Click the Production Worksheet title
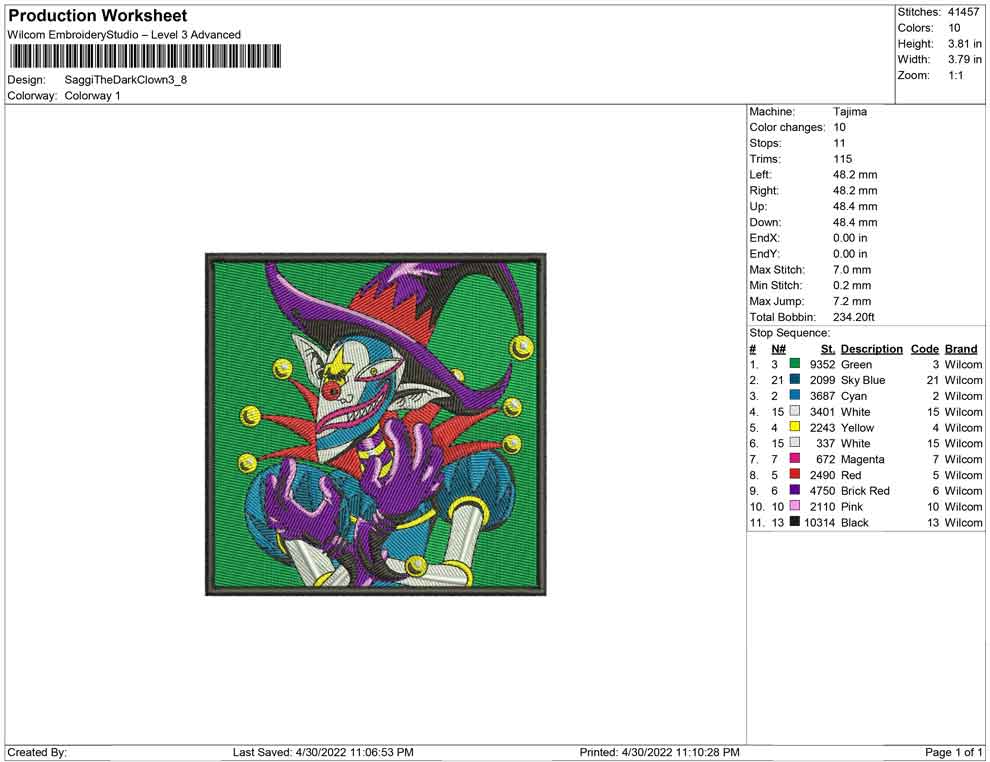990x762 pixels. (97, 16)
